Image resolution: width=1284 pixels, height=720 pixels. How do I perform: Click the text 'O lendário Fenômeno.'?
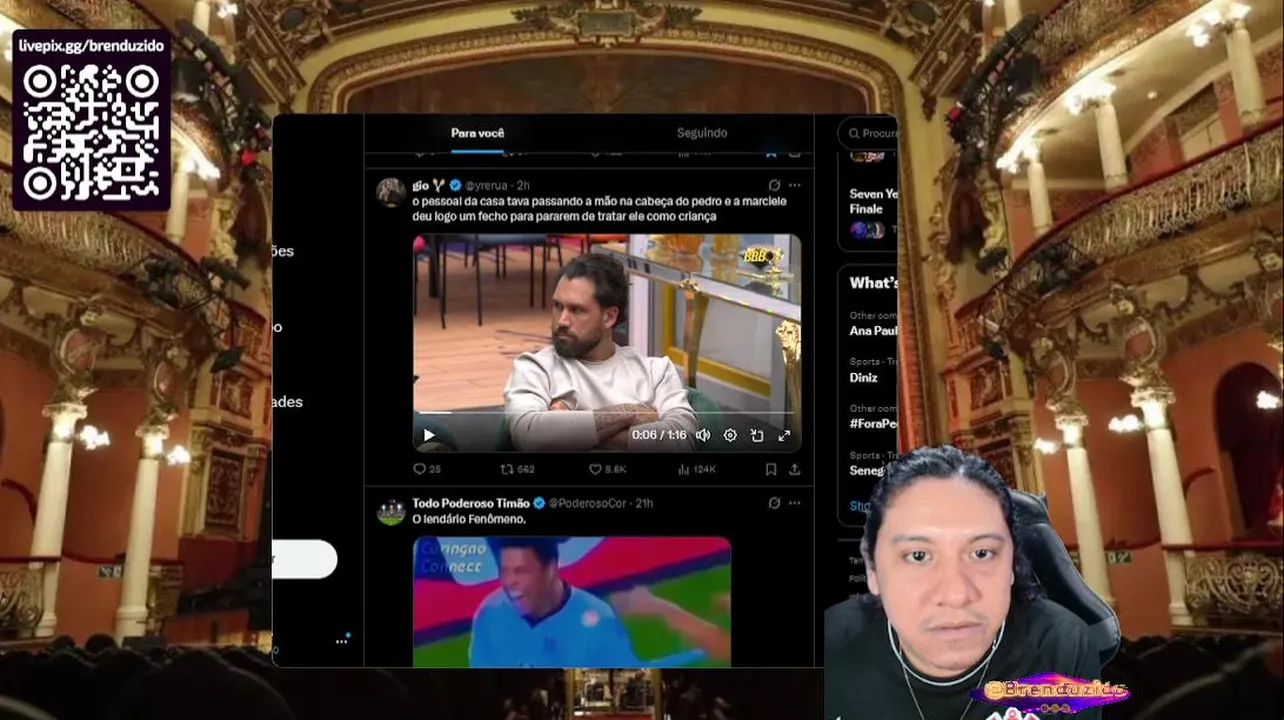point(469,519)
